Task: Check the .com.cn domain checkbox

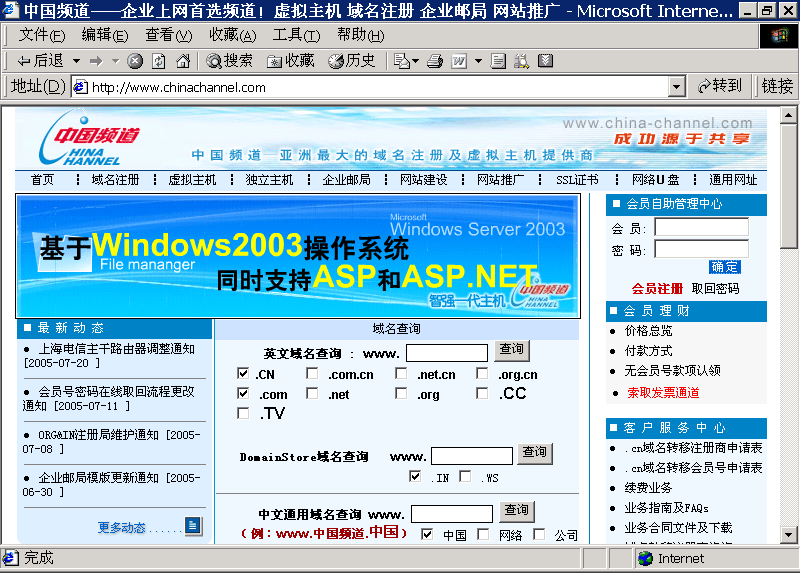Action: (x=313, y=374)
